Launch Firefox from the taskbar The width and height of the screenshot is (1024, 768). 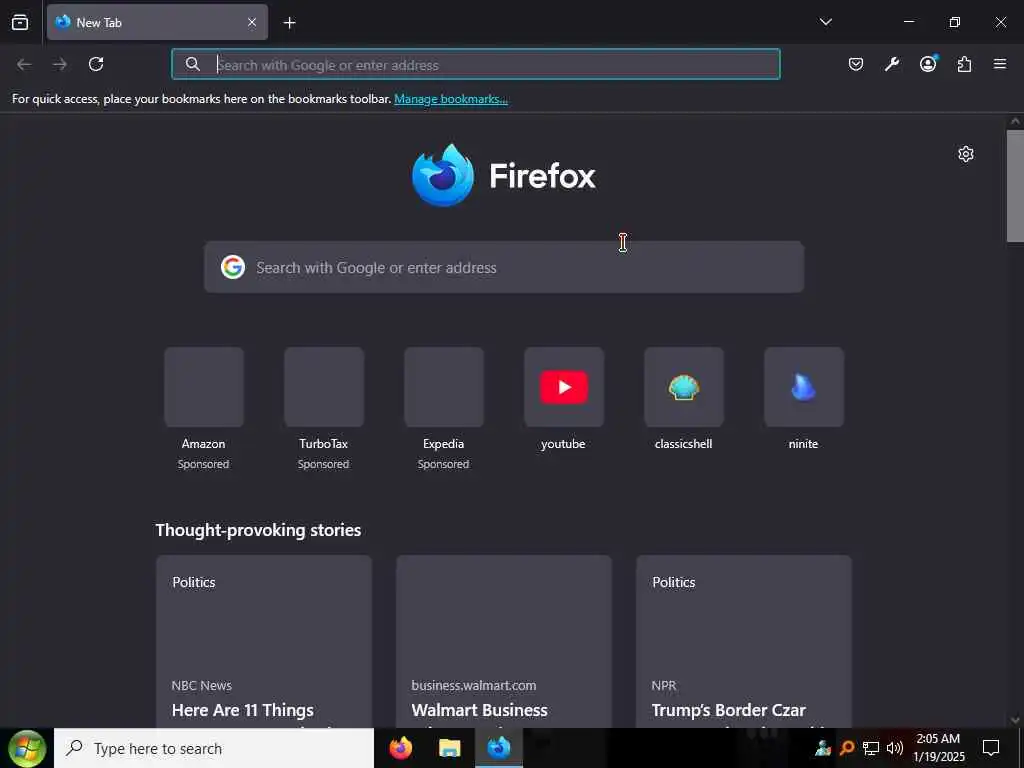coord(400,748)
